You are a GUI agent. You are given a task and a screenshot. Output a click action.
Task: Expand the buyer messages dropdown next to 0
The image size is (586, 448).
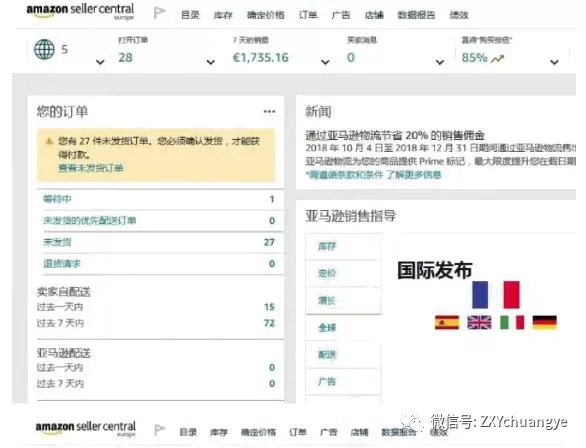tap(440, 62)
